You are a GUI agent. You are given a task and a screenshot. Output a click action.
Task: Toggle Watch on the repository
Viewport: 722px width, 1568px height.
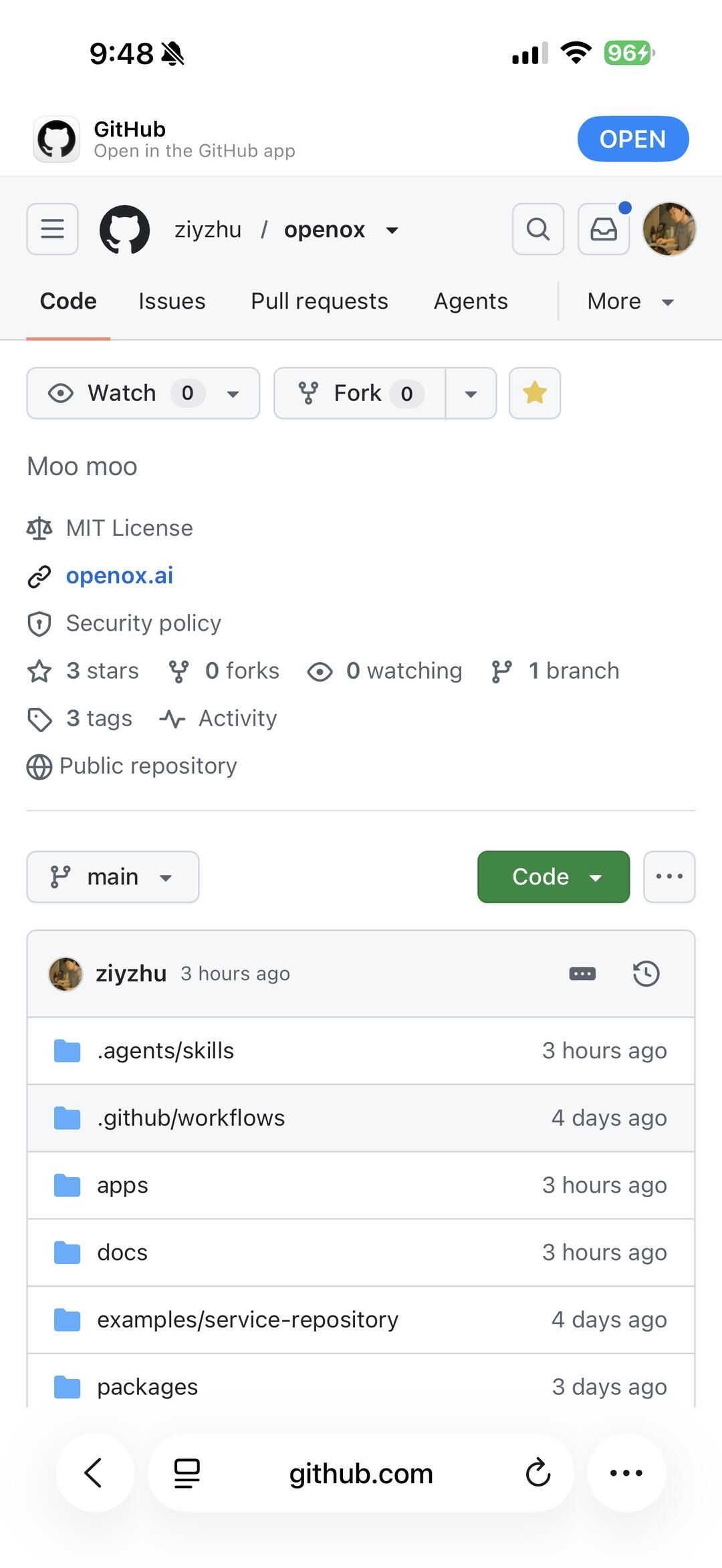[143, 393]
